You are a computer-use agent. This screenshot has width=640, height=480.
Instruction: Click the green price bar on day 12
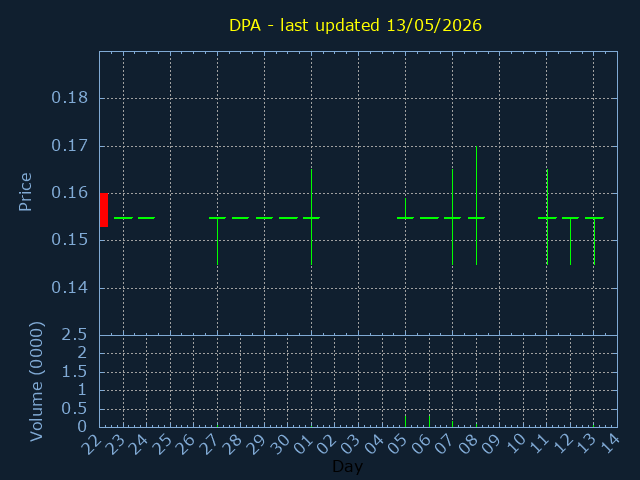coord(571,241)
